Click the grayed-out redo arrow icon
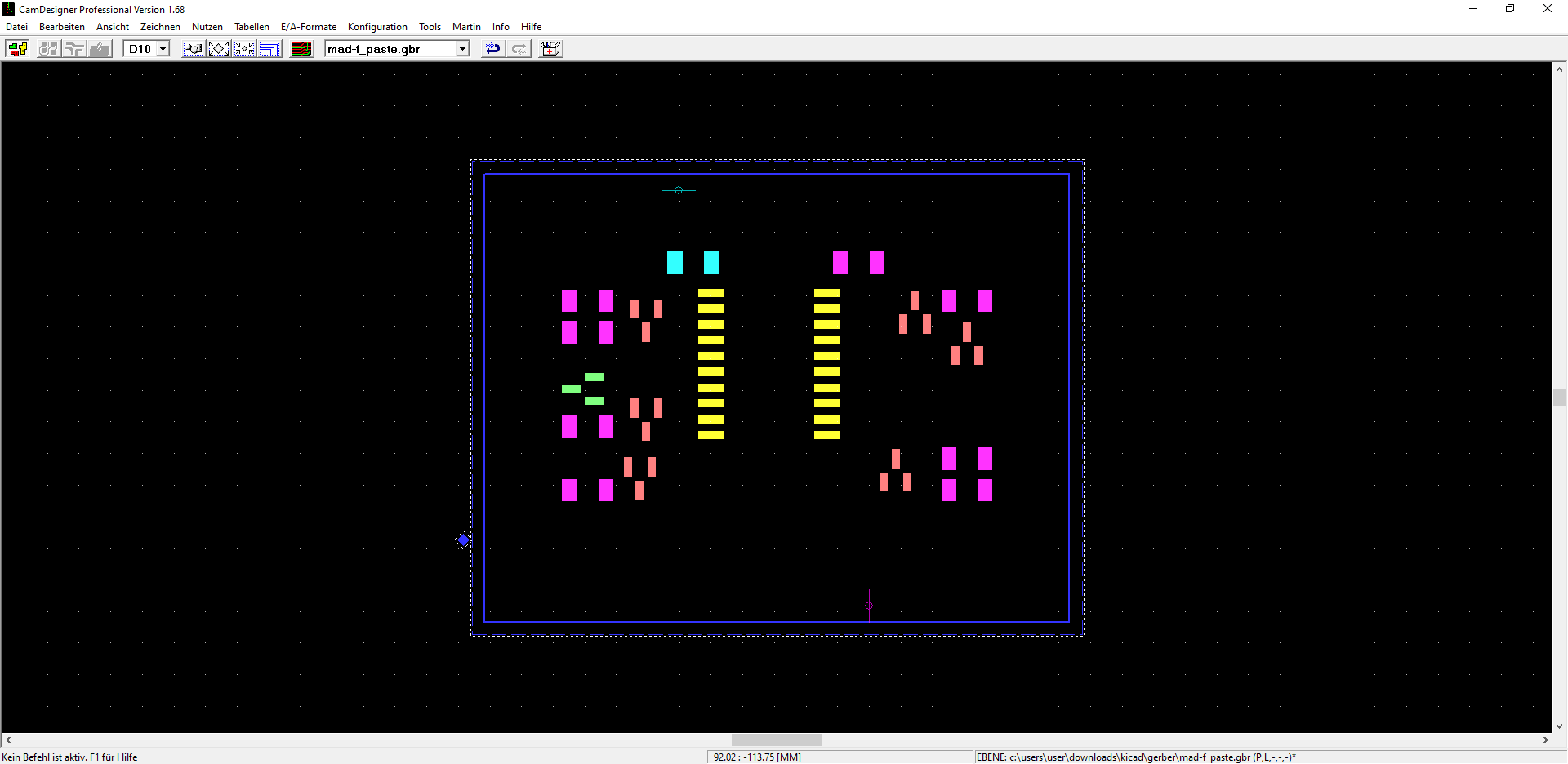The image size is (1568, 764). [519, 49]
